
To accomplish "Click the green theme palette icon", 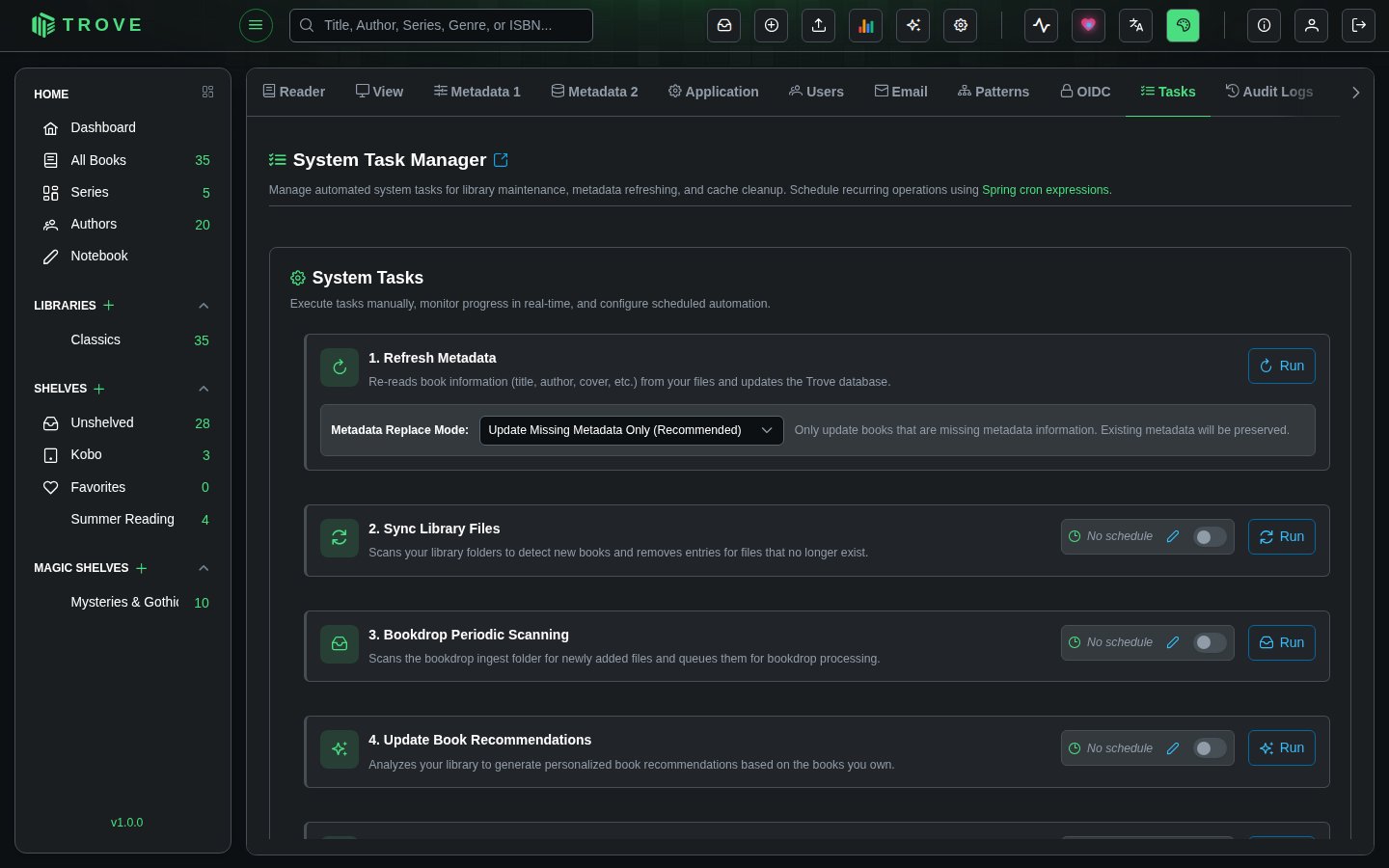I will click(1184, 25).
